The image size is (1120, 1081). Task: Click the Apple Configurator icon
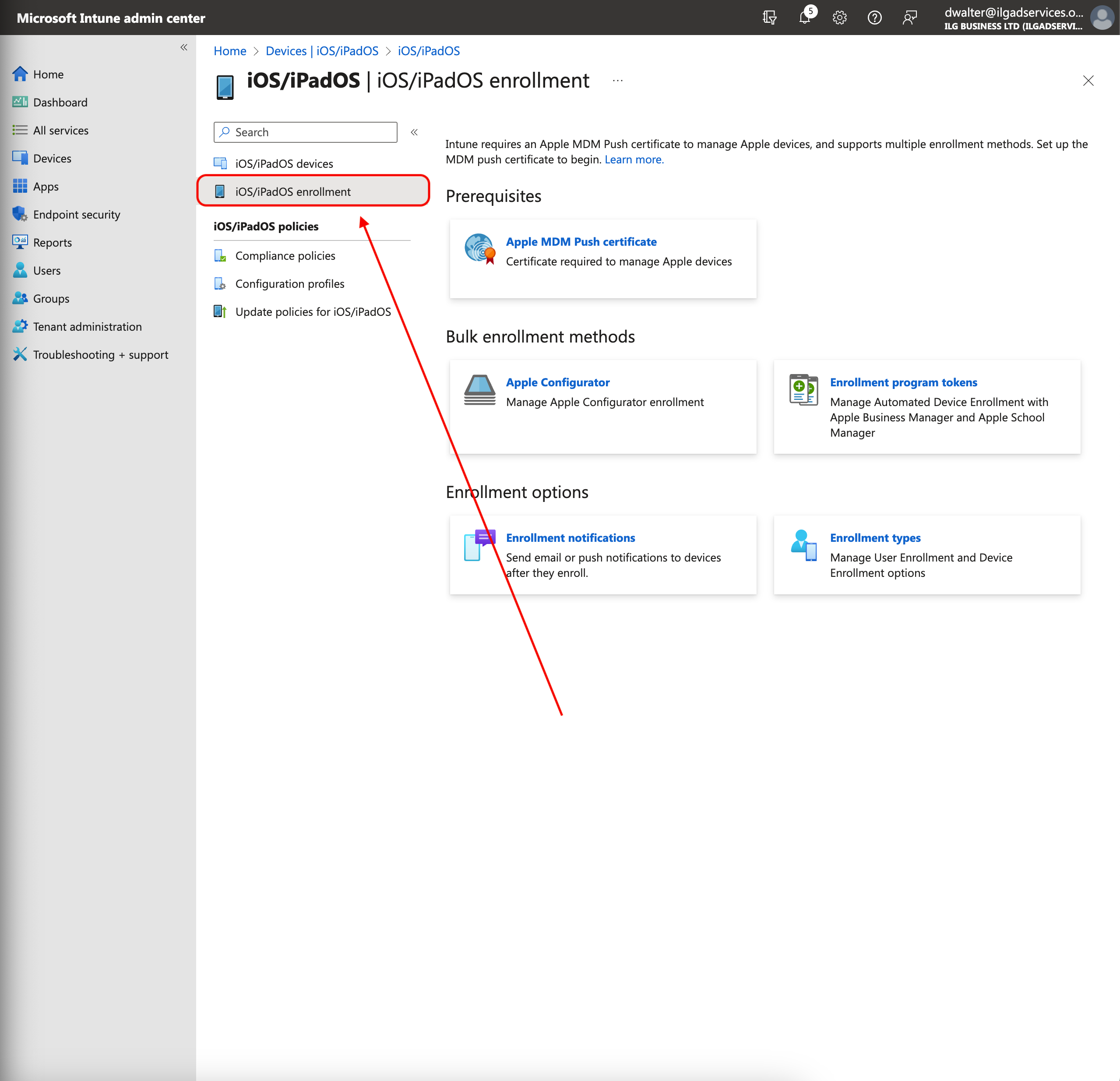click(x=479, y=390)
